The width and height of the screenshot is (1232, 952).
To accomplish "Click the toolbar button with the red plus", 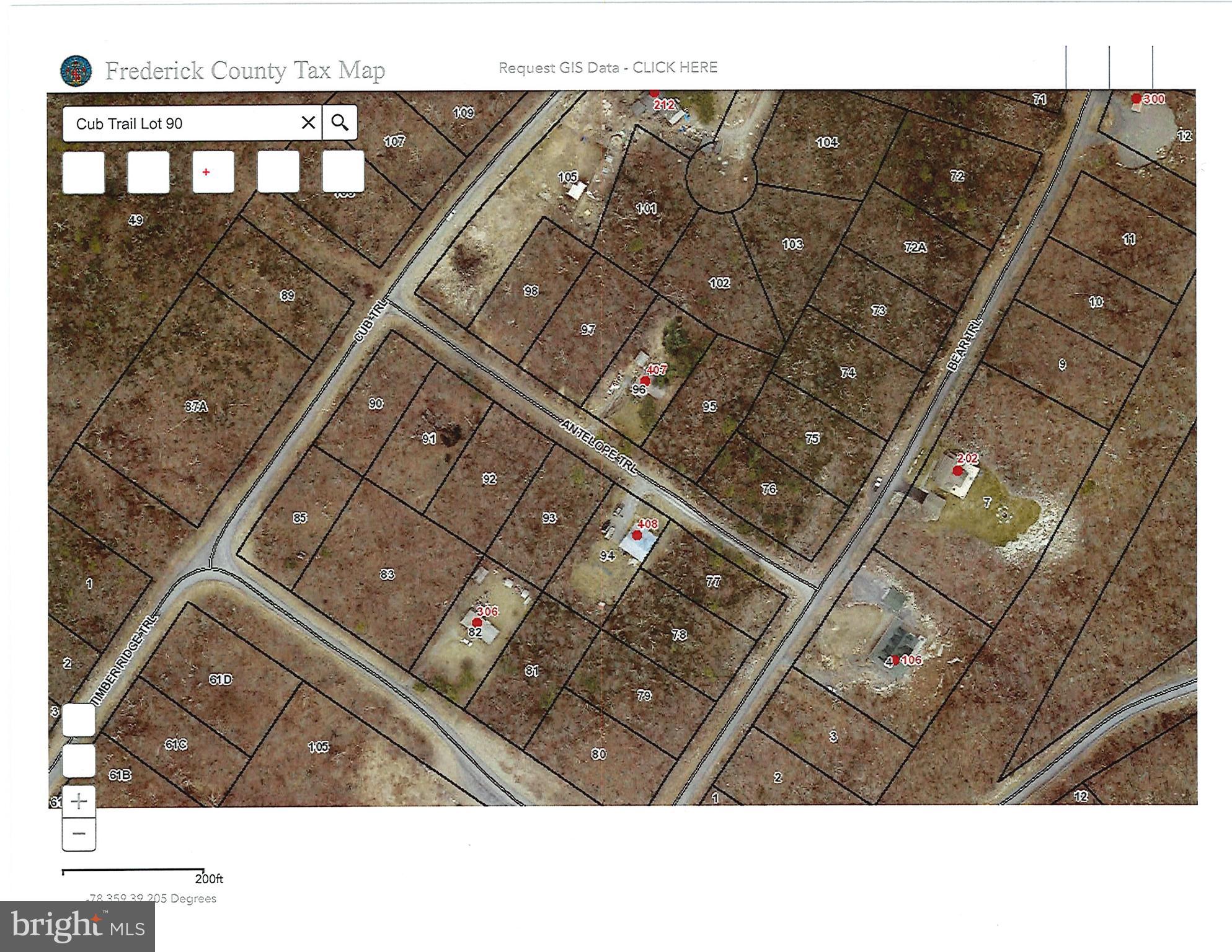I will click(213, 172).
